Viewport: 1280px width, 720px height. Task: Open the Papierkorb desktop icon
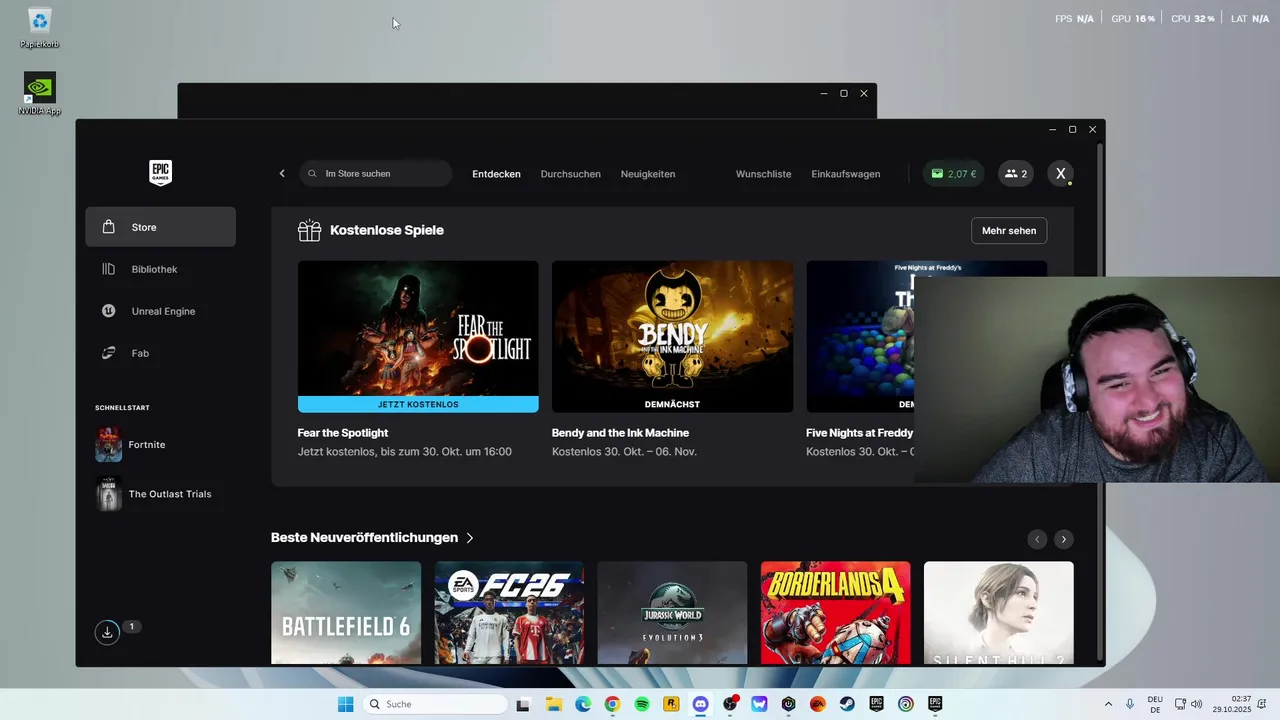(39, 28)
